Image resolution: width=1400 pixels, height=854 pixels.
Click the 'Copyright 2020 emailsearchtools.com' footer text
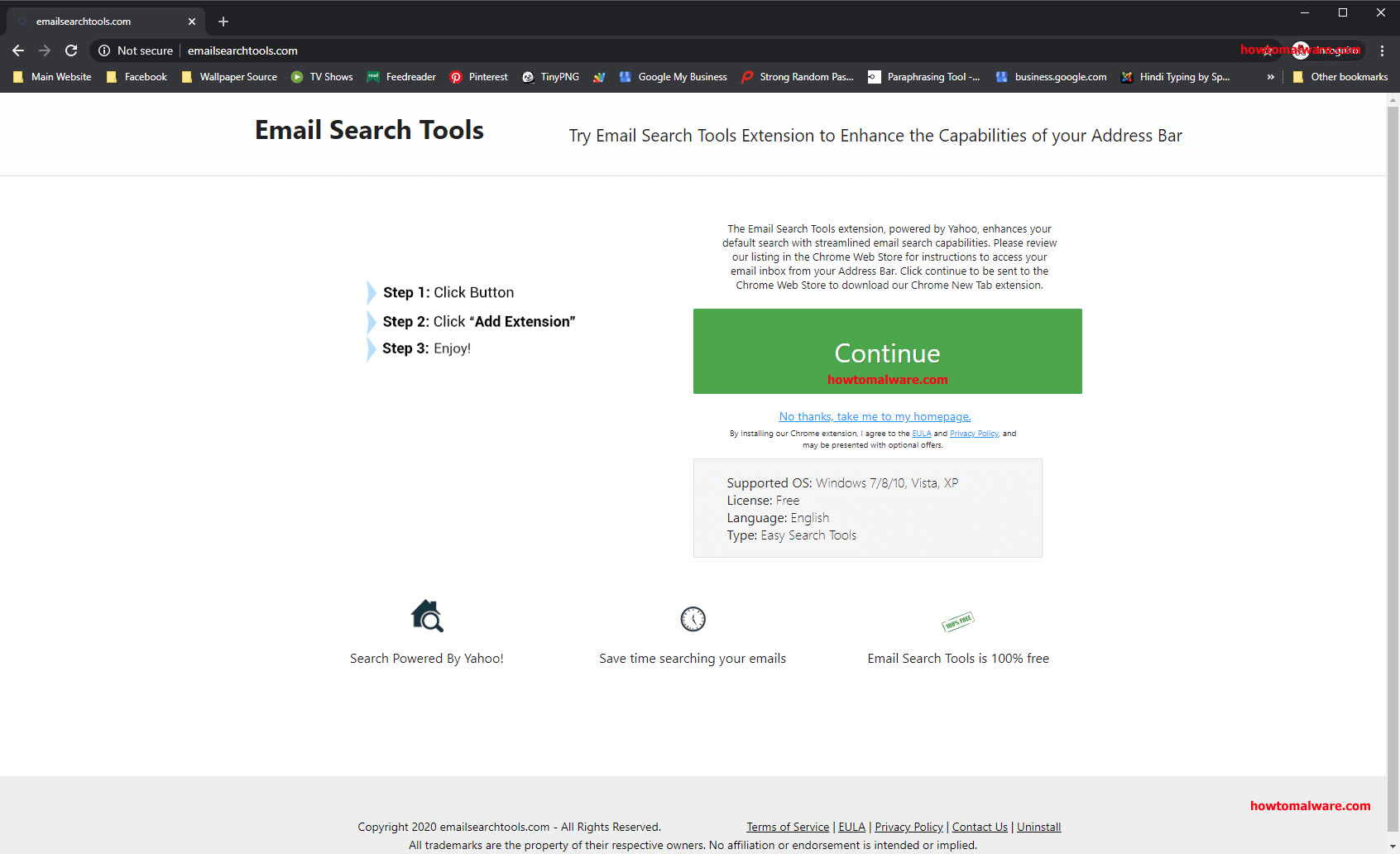tap(509, 827)
